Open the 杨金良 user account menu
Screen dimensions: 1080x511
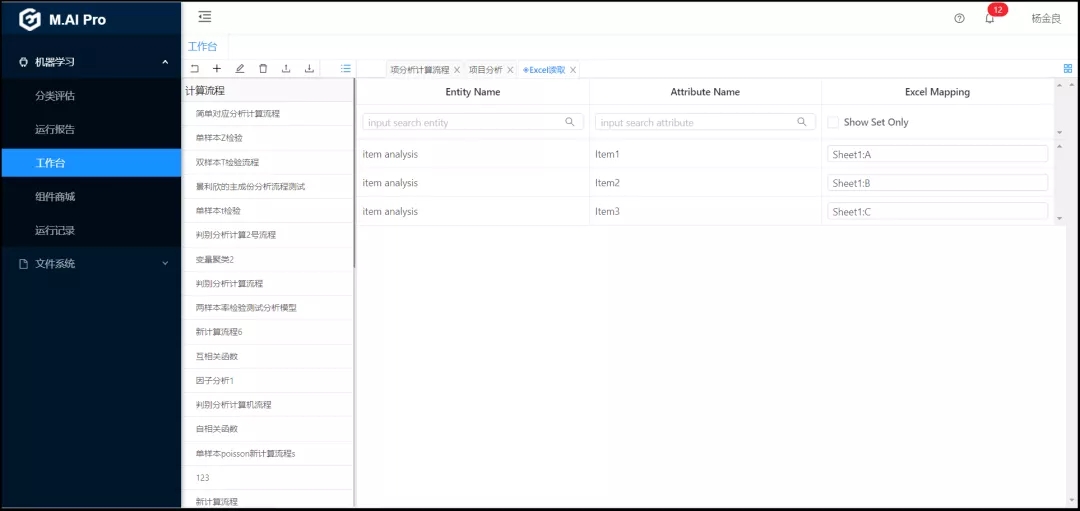tap(1045, 18)
